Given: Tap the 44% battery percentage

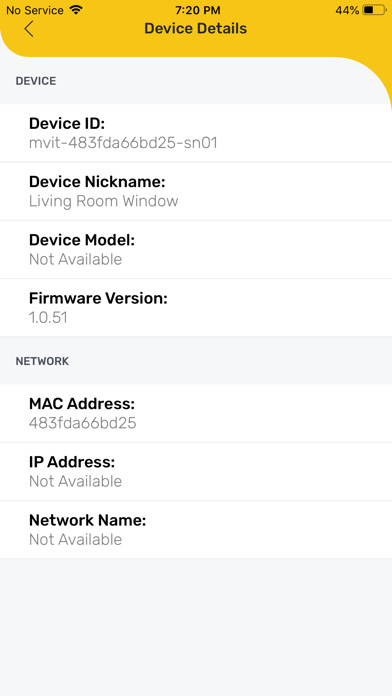Looking at the screenshot, I should (347, 10).
